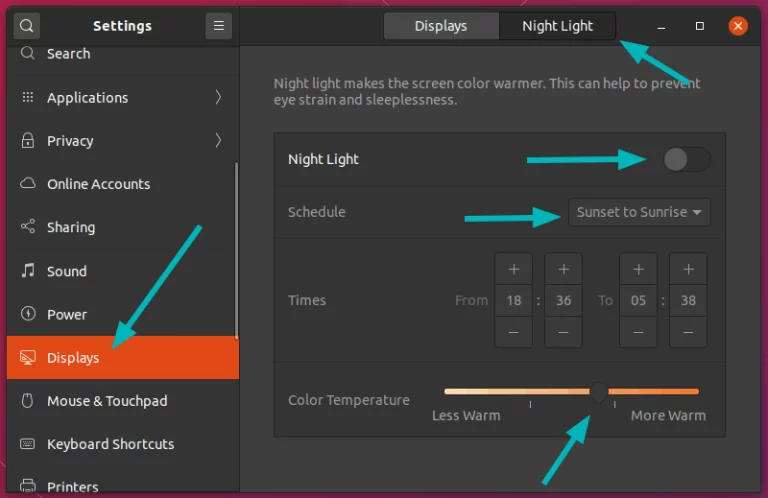Click the Power icon in sidebar

[x=27, y=314]
